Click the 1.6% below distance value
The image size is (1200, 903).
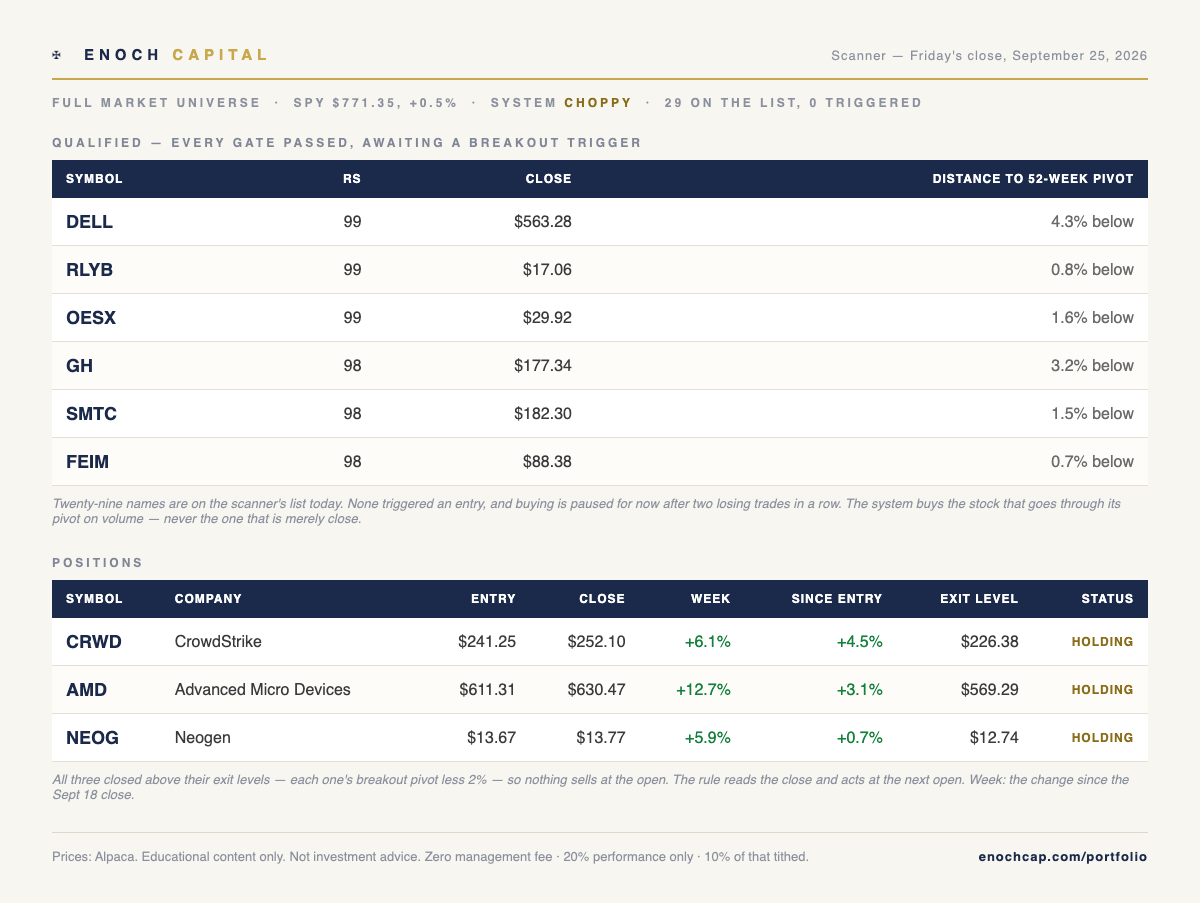[1092, 318]
